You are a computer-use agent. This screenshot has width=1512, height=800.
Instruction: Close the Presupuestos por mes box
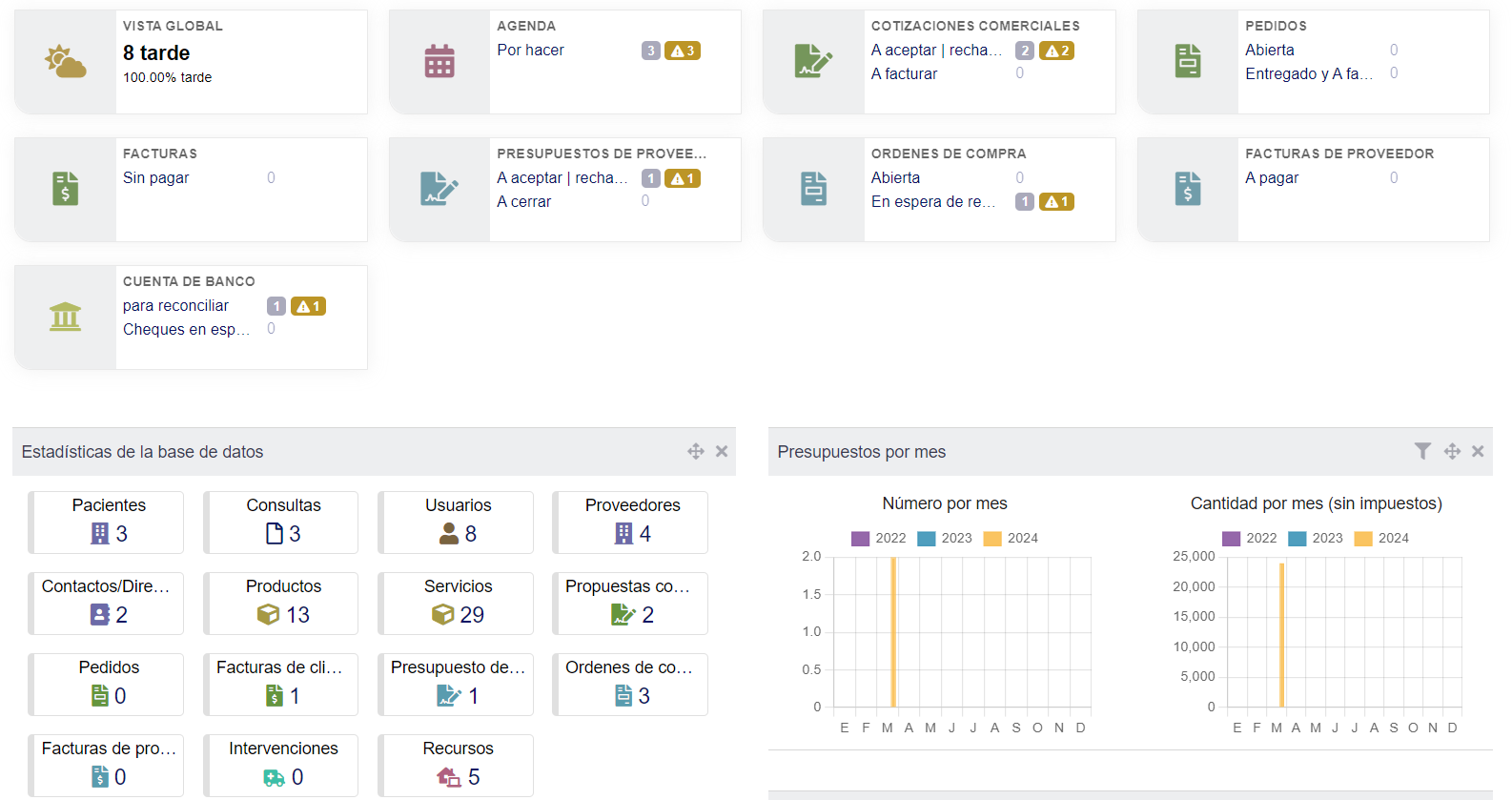tap(1478, 451)
